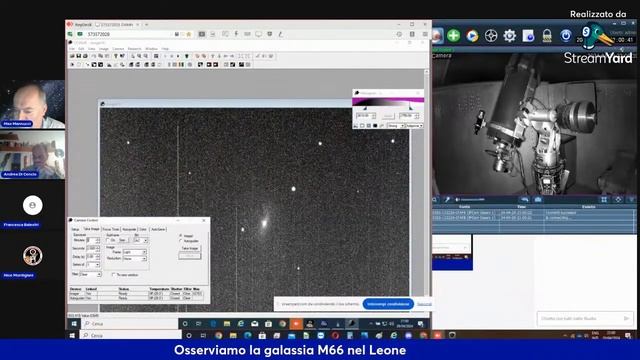Open the Frame type dropdown showing Light
640x360 pixels.
(x=134, y=252)
